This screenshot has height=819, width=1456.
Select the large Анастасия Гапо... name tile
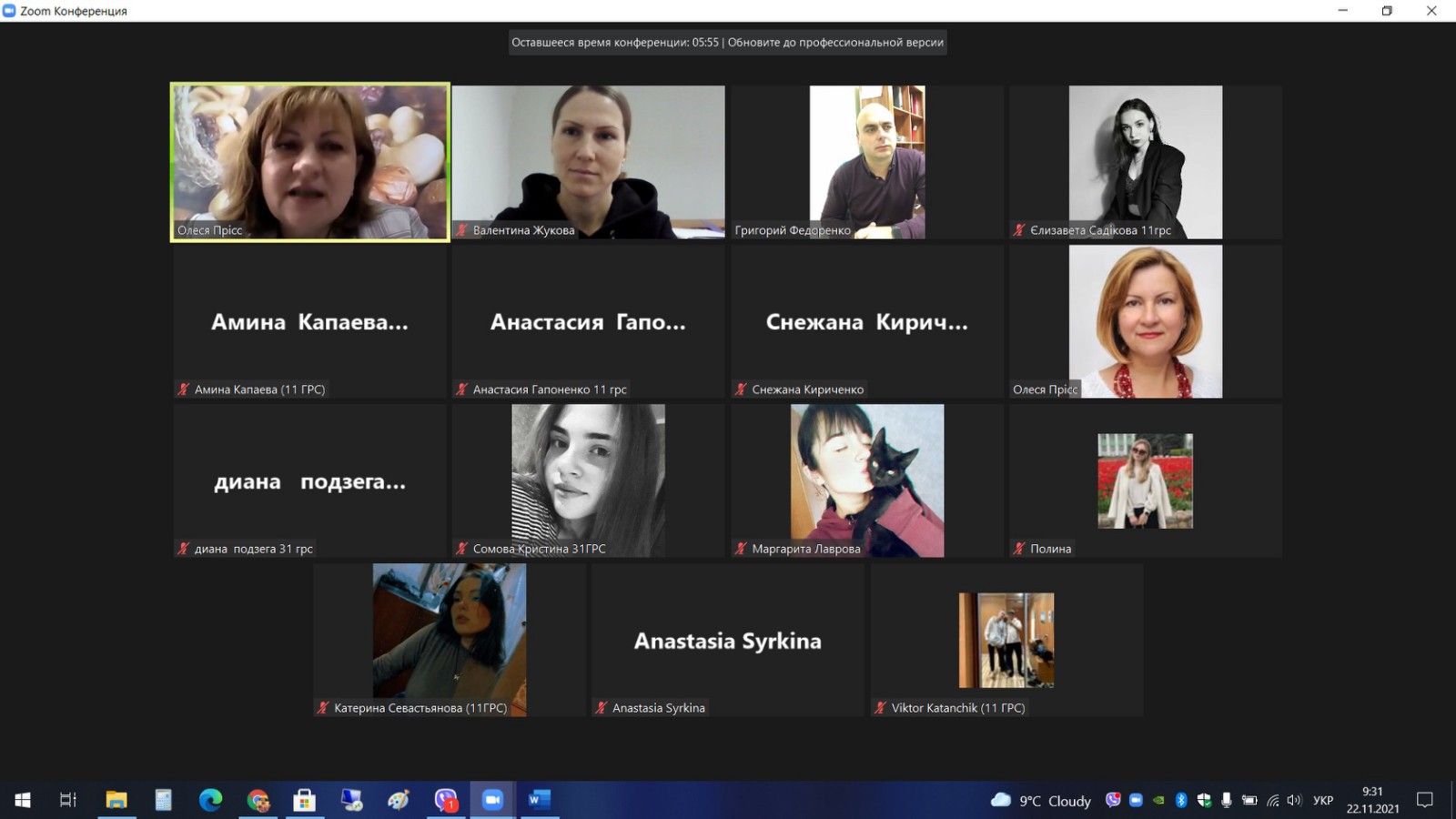tap(589, 321)
